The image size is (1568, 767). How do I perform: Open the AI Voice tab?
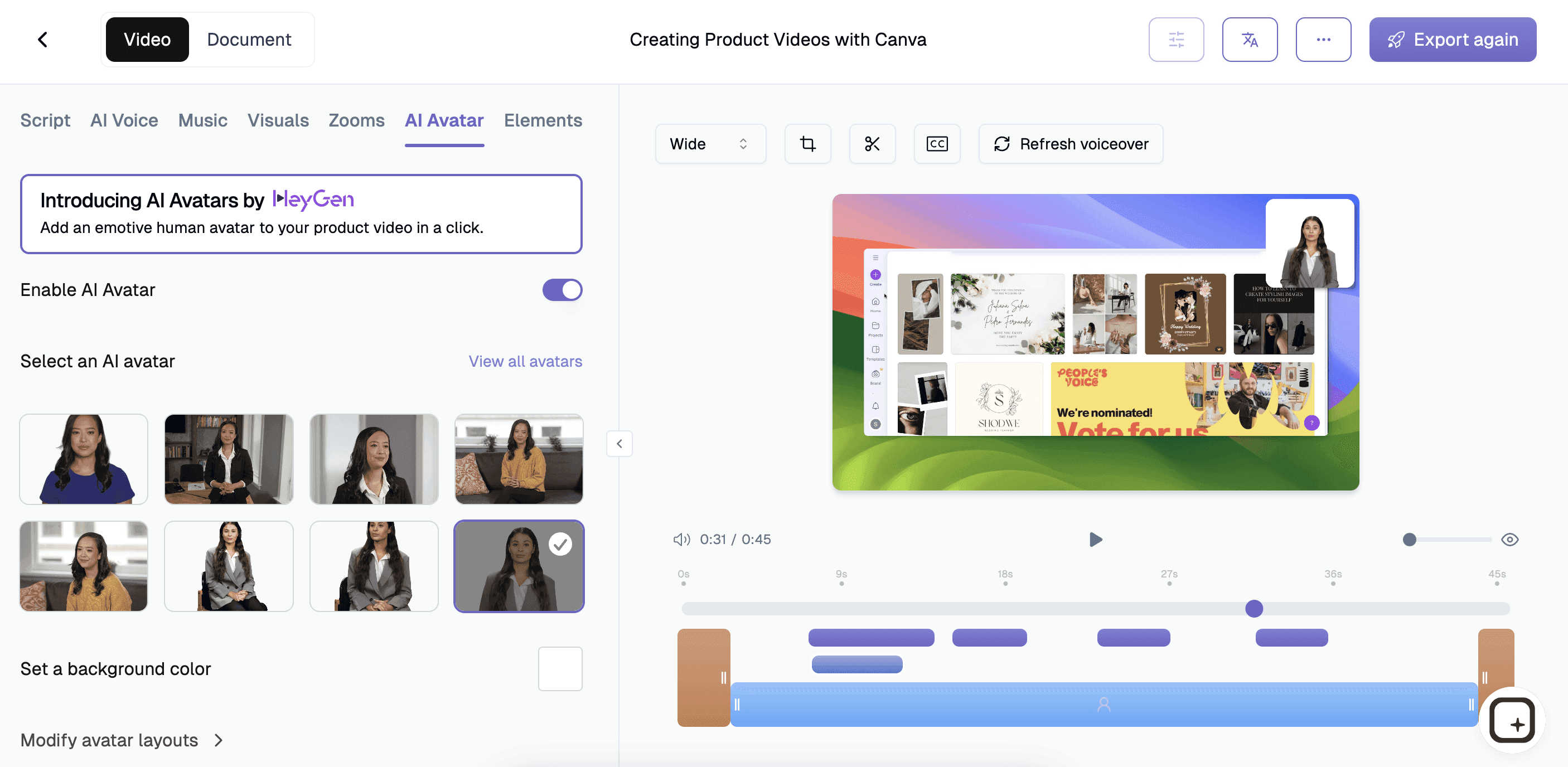click(124, 120)
